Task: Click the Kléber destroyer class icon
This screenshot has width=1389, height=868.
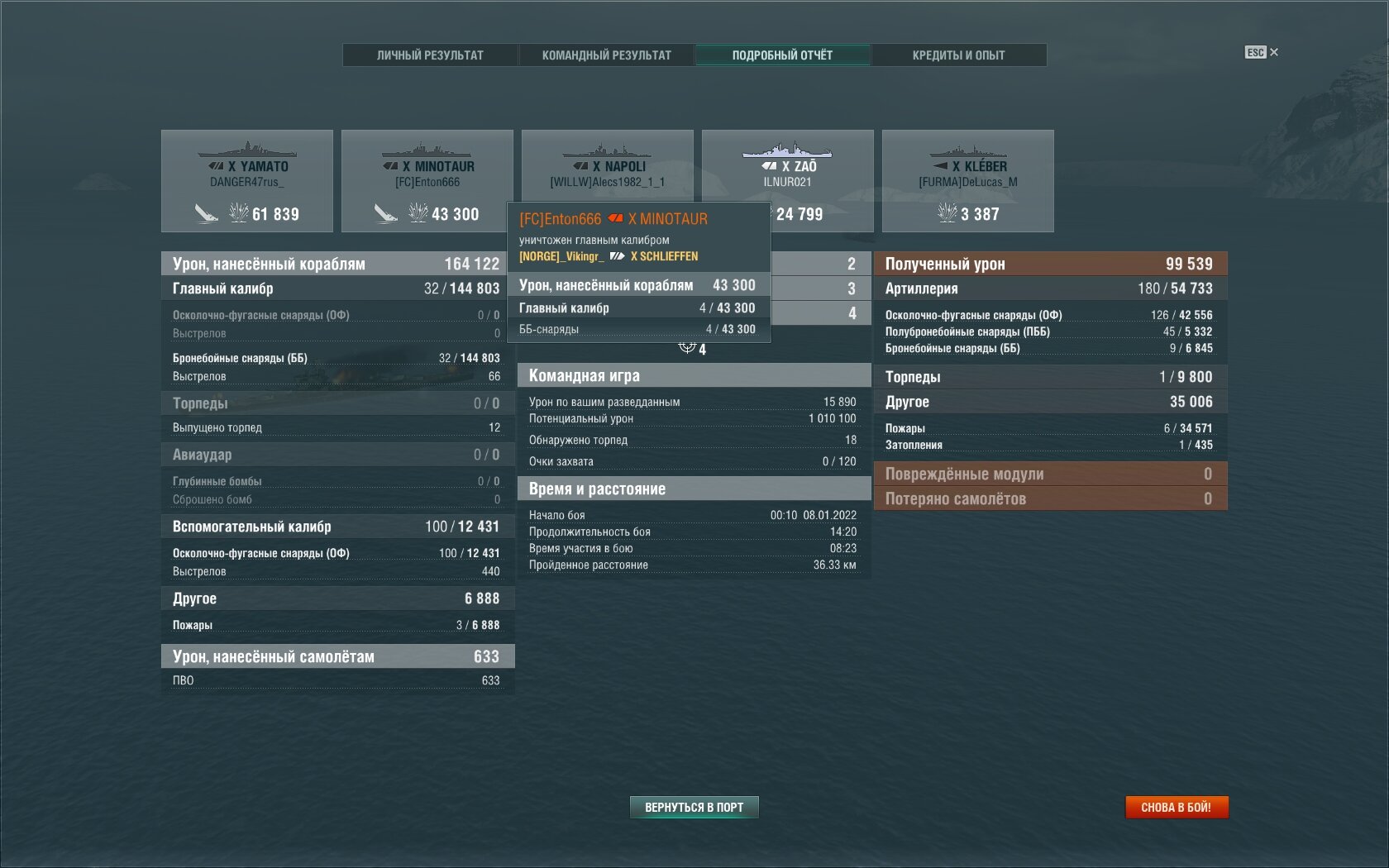Action: click(940, 166)
